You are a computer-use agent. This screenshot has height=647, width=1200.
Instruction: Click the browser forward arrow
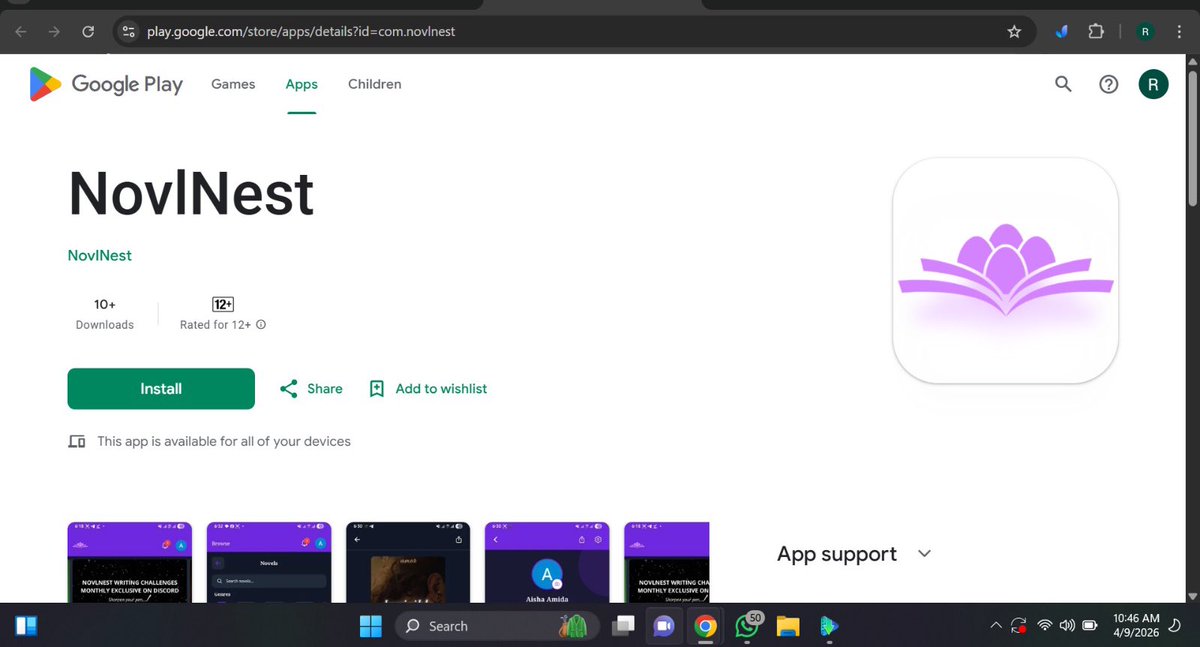click(55, 31)
